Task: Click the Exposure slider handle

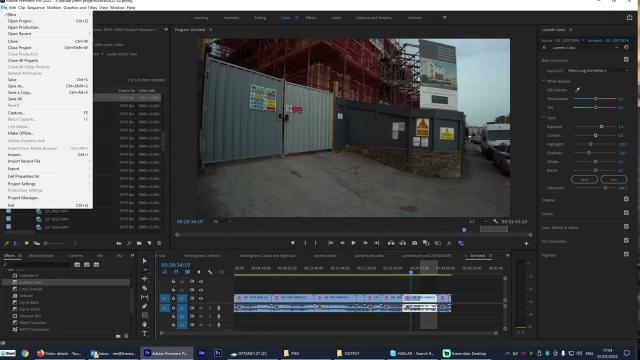Action: 601,127
